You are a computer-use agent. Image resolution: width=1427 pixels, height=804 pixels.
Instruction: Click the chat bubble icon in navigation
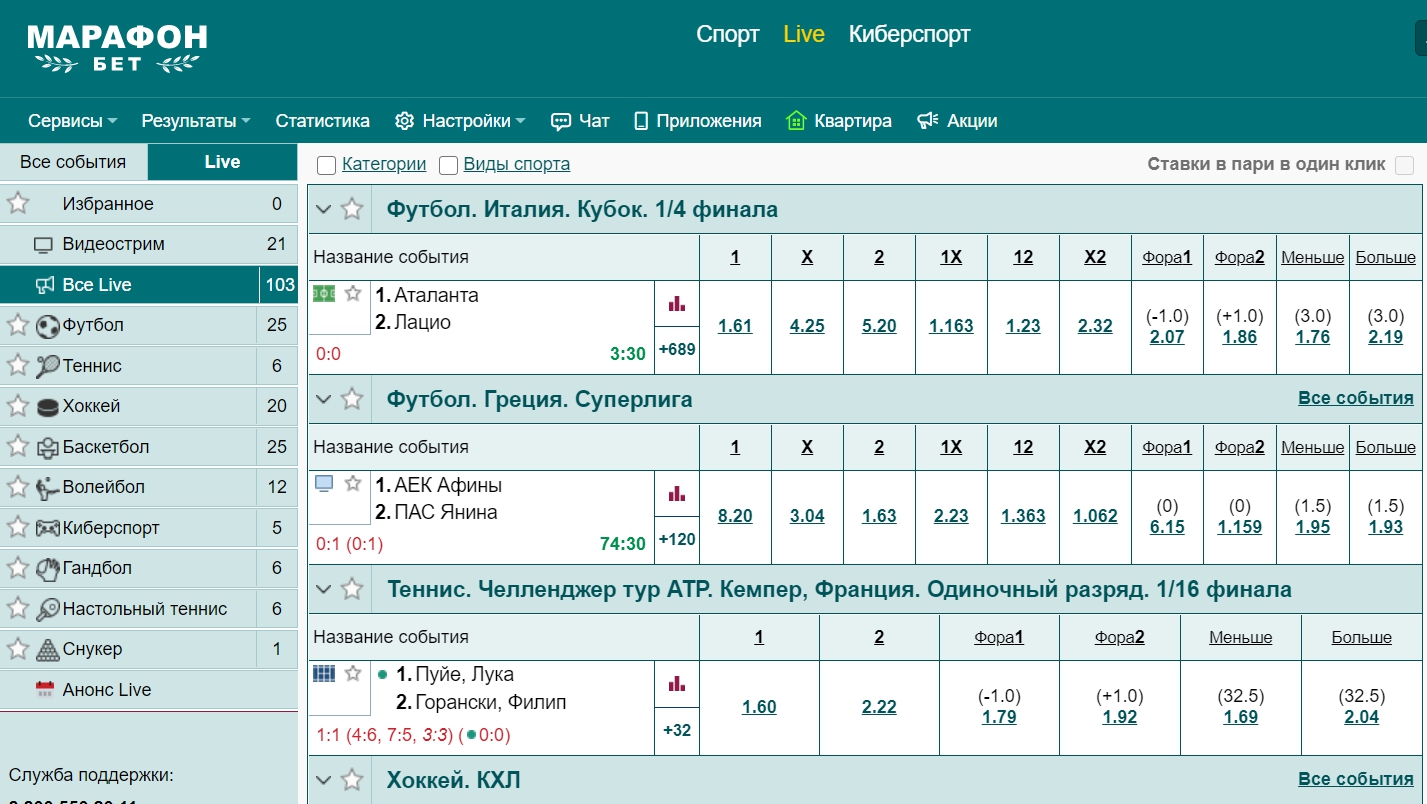[x=561, y=121]
